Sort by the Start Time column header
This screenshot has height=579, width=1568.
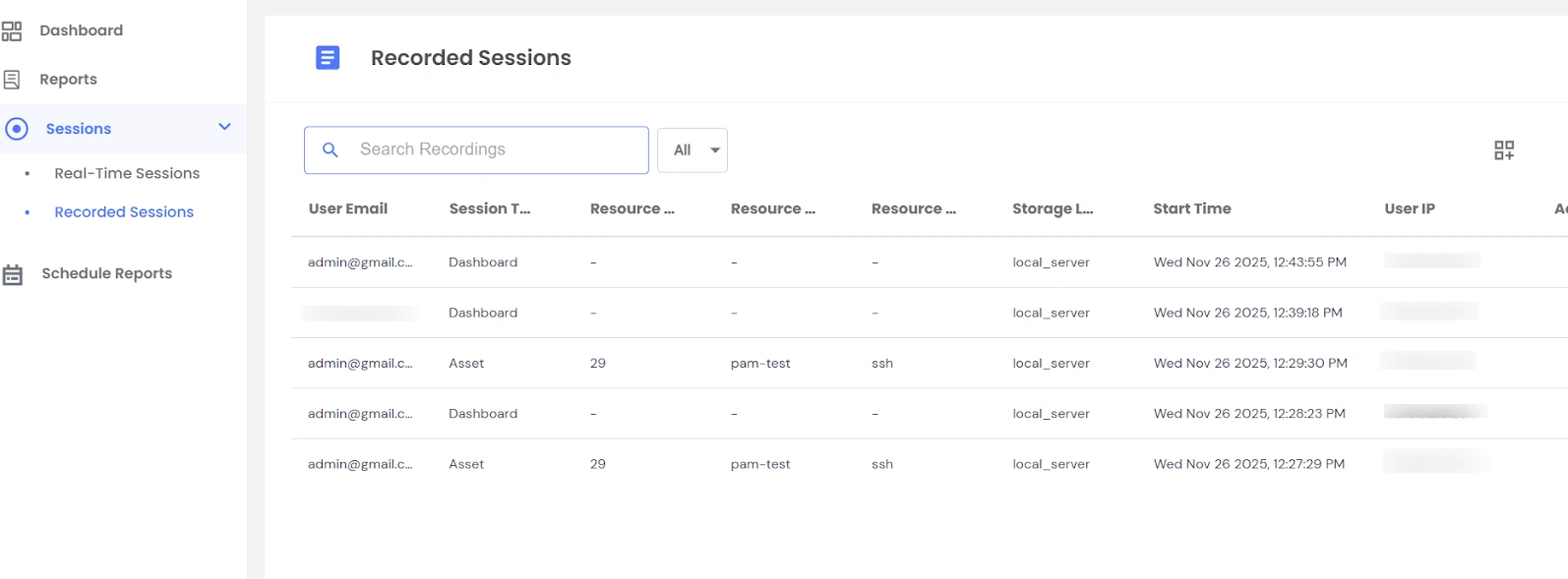(x=1191, y=208)
